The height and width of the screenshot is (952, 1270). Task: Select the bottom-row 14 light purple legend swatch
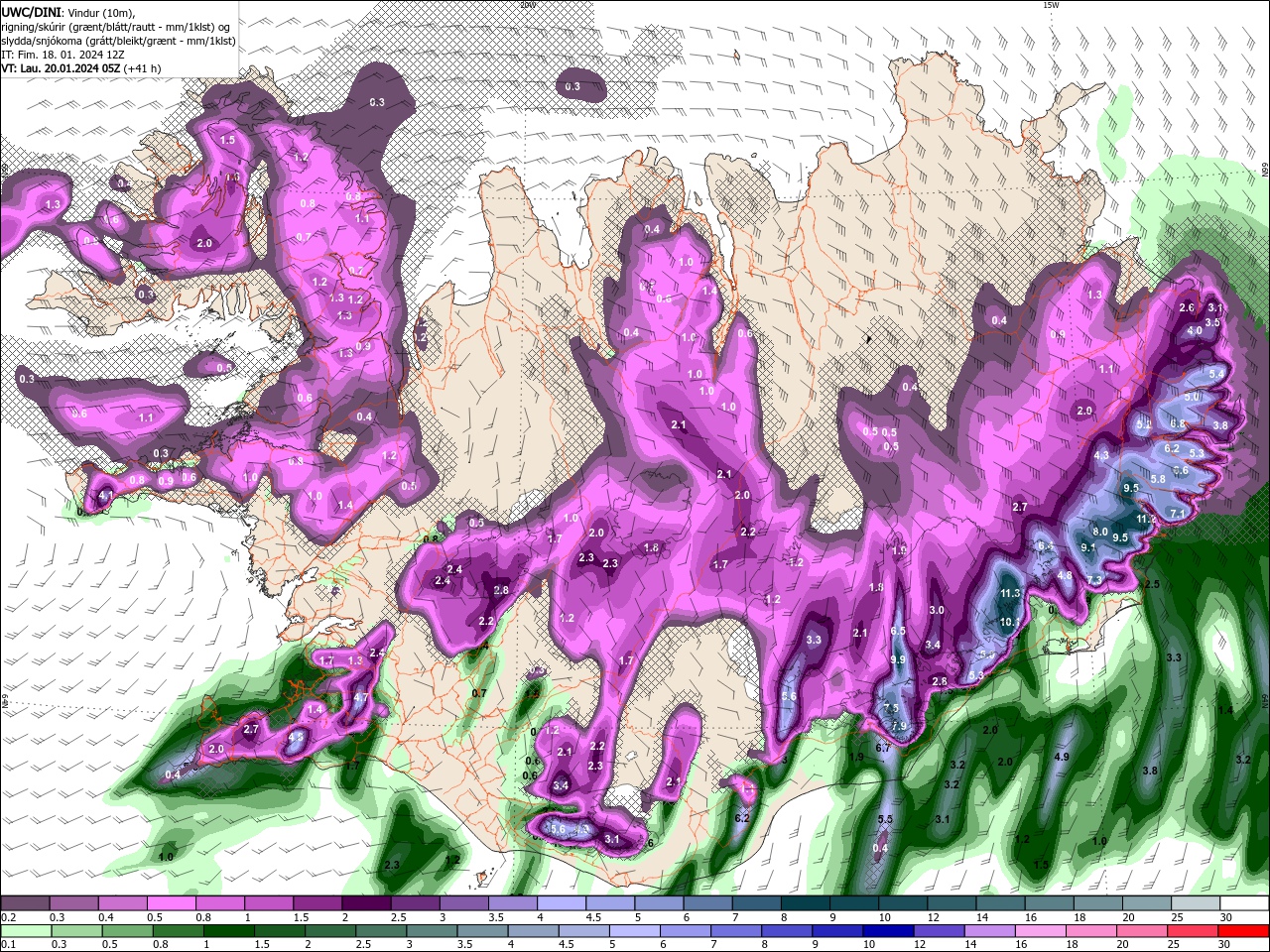click(x=989, y=931)
